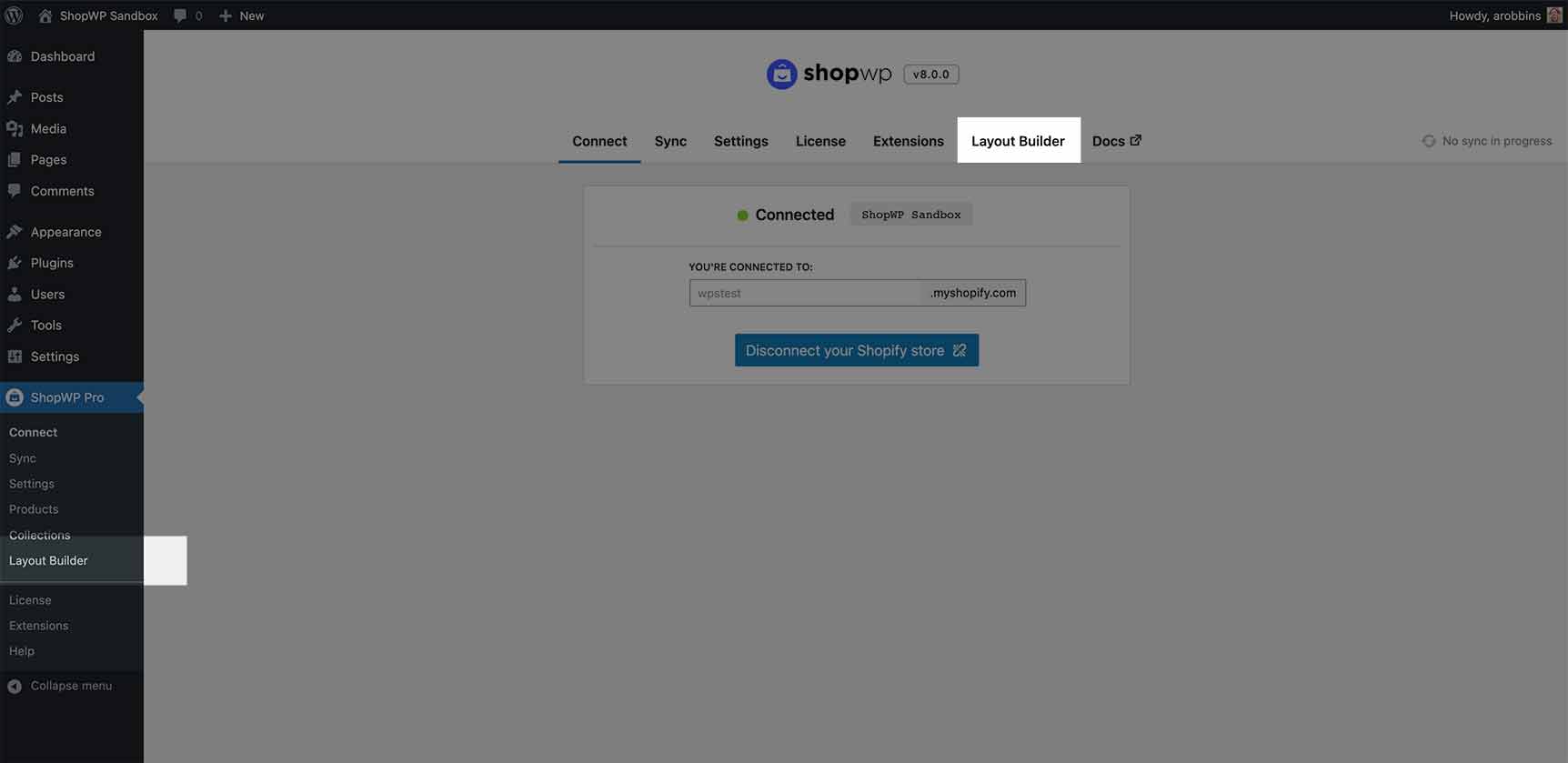This screenshot has width=1568, height=763.
Task: Click the .myshopify.com suffix label
Action: click(973, 293)
